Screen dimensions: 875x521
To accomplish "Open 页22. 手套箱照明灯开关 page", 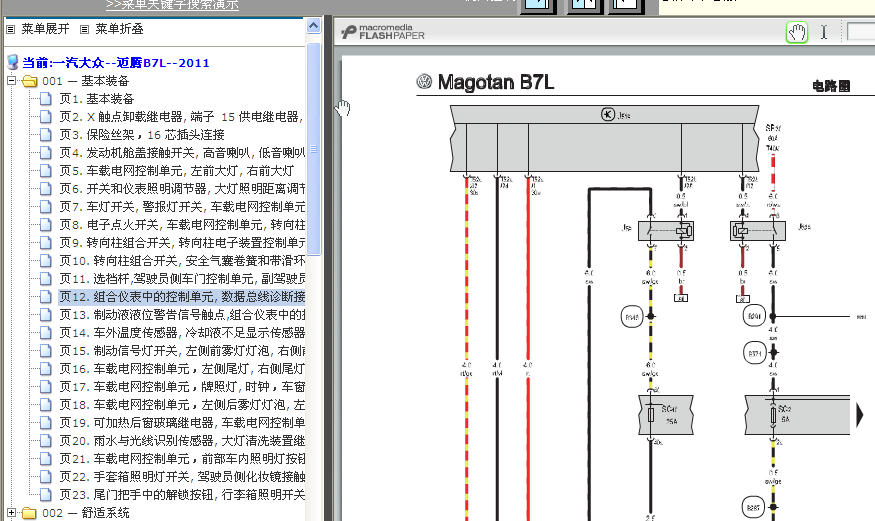I will (182, 476).
